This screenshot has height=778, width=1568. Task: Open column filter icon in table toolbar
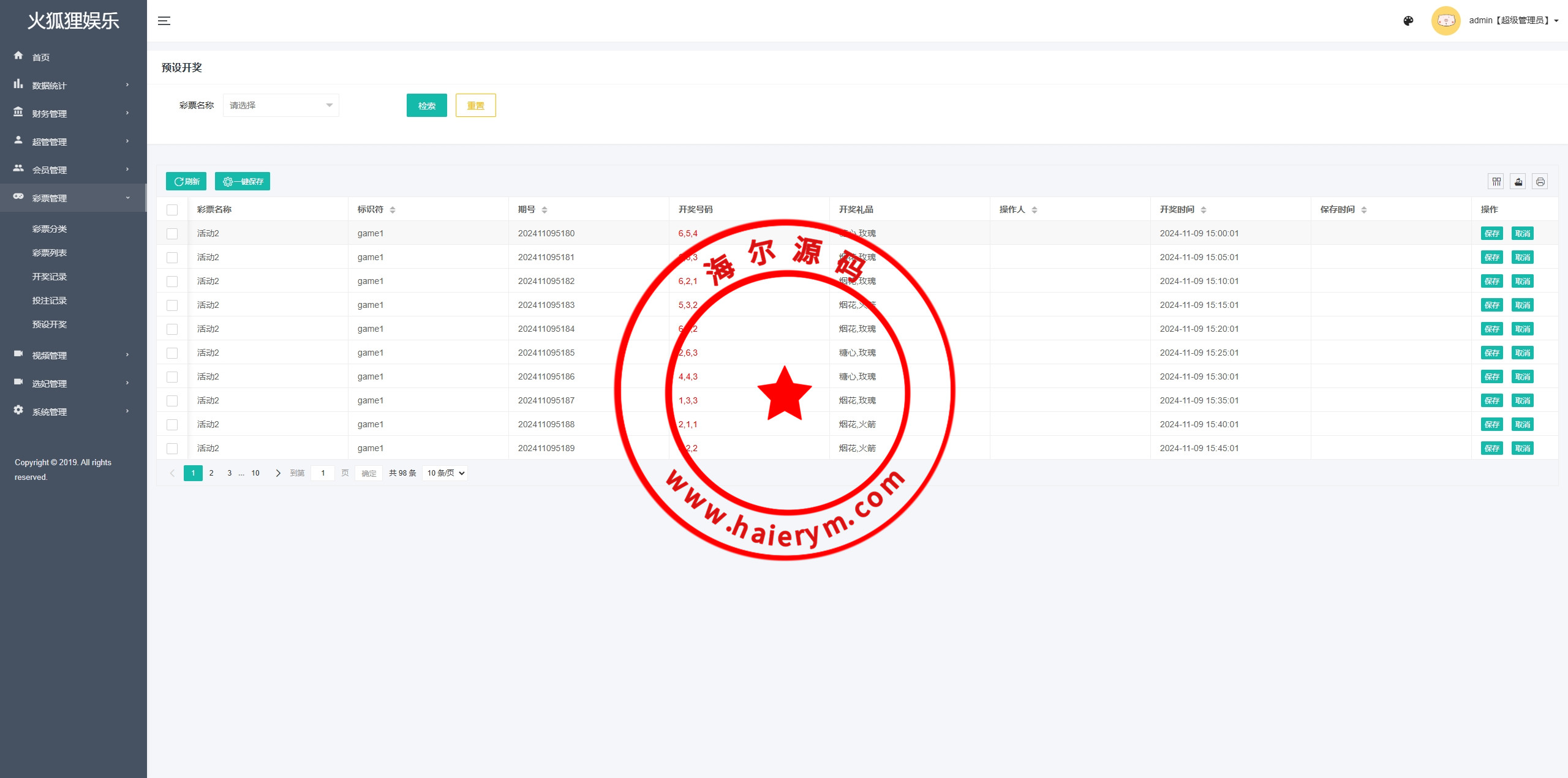[1496, 181]
